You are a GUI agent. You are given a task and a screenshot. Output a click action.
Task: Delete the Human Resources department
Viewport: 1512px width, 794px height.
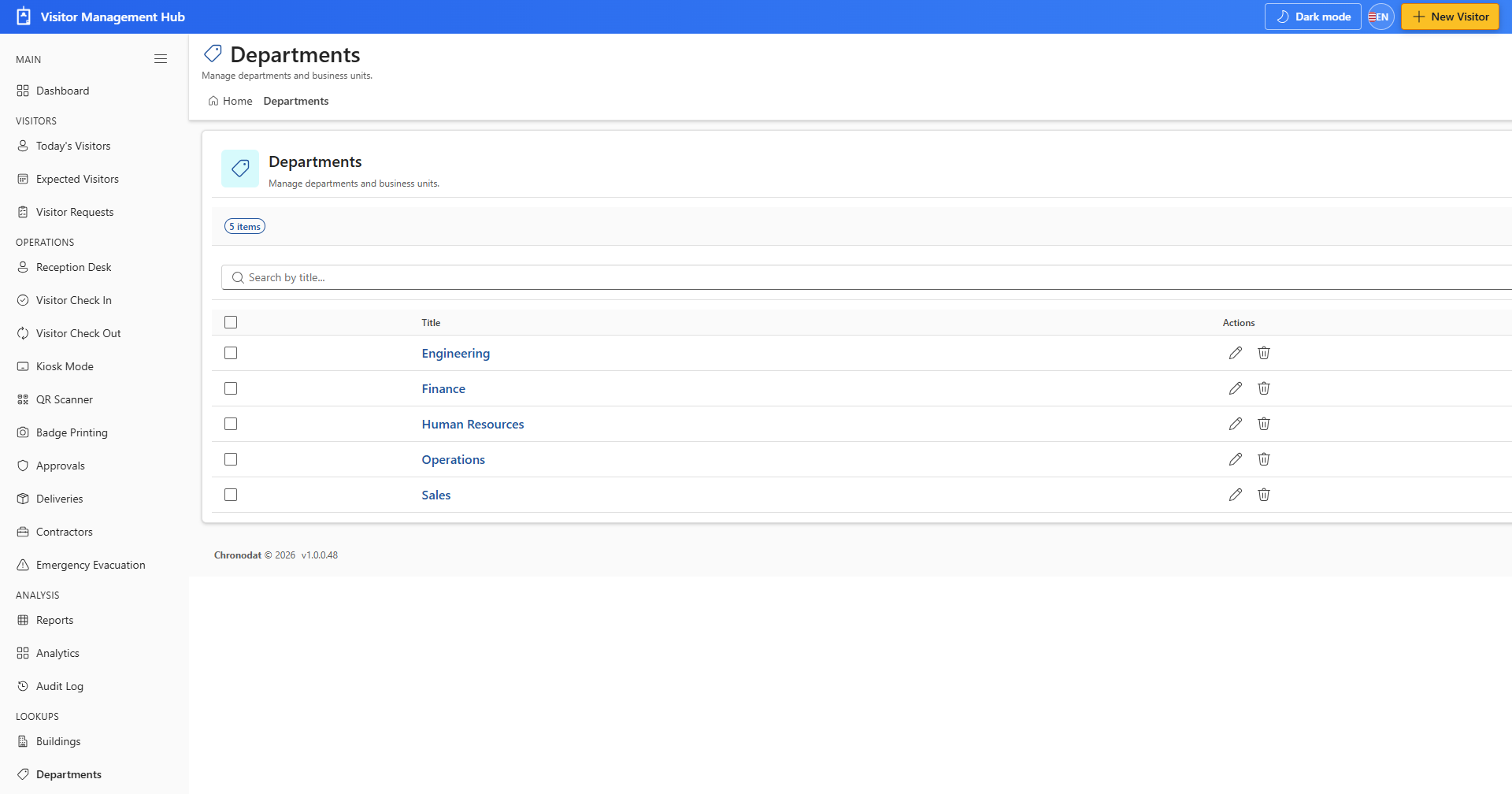click(x=1264, y=424)
